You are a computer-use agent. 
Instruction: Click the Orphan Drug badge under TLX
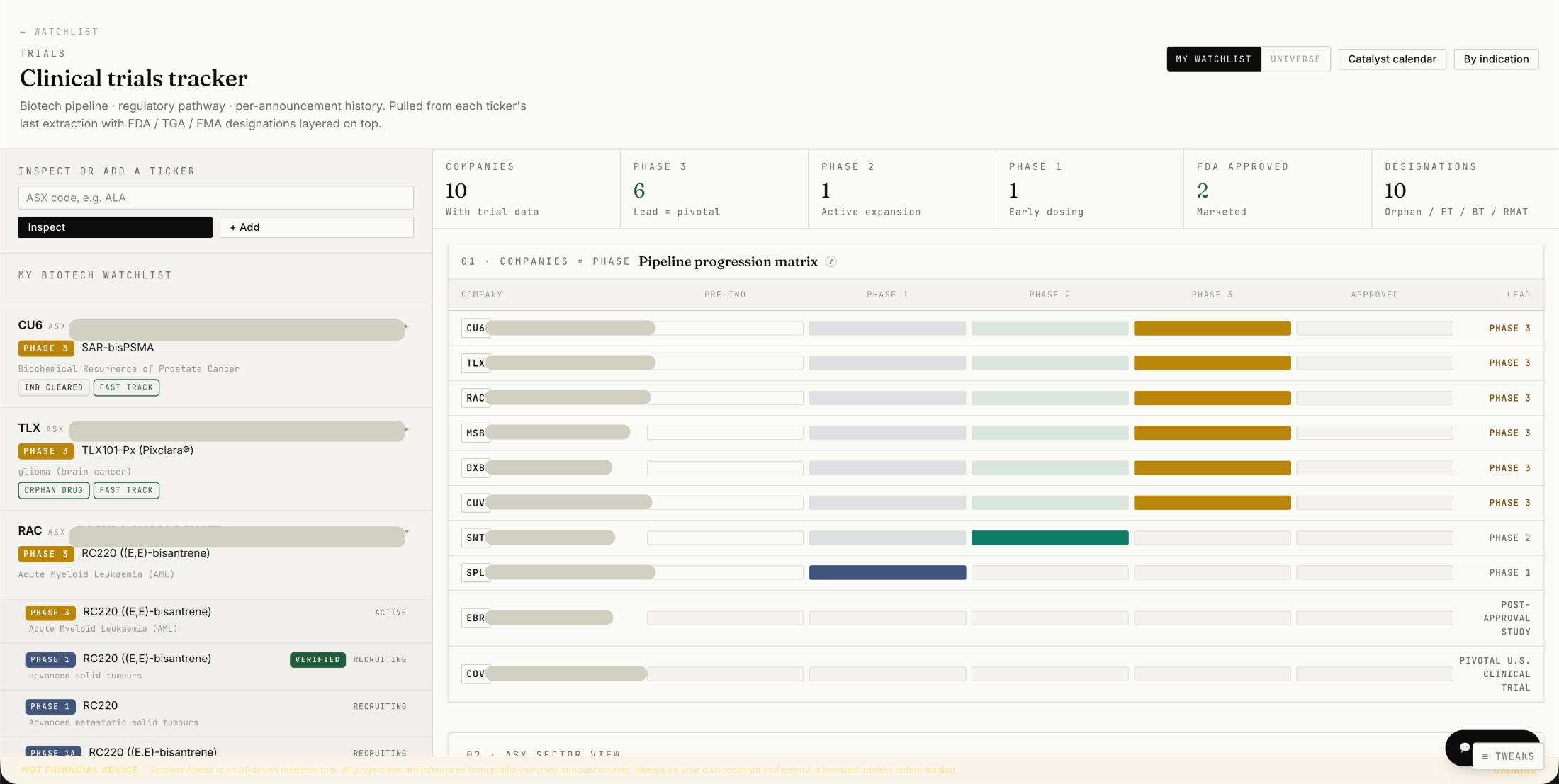(54, 490)
